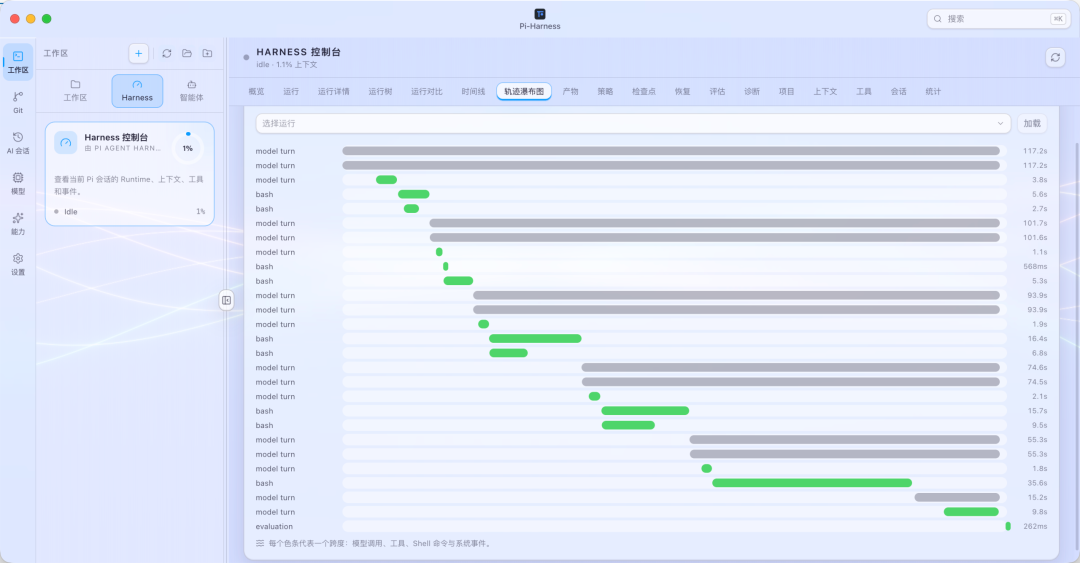Switch to the 轨迹瀑布图 tab

click(x=524, y=92)
